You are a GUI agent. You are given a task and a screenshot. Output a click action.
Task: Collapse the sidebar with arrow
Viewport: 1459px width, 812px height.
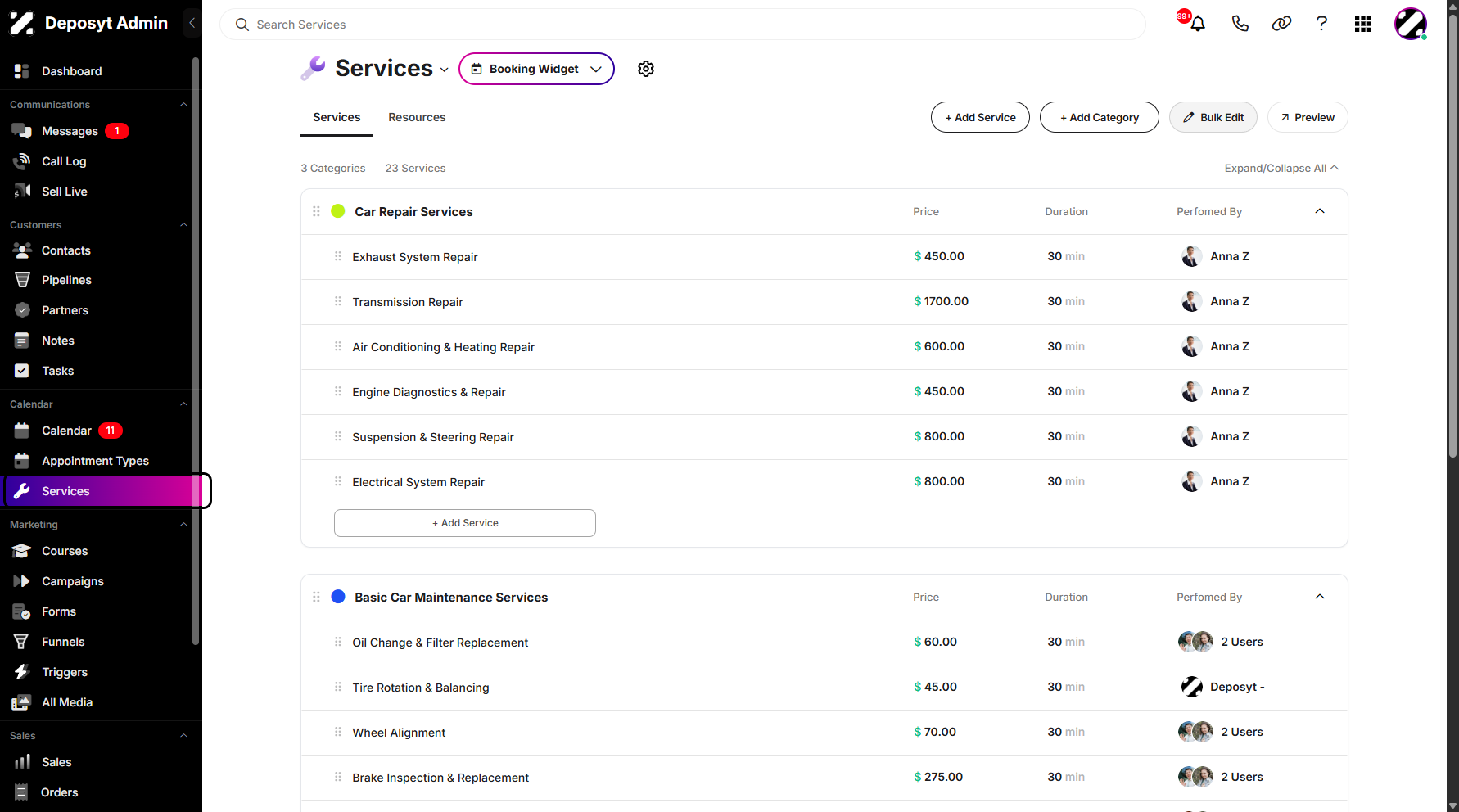(x=192, y=23)
